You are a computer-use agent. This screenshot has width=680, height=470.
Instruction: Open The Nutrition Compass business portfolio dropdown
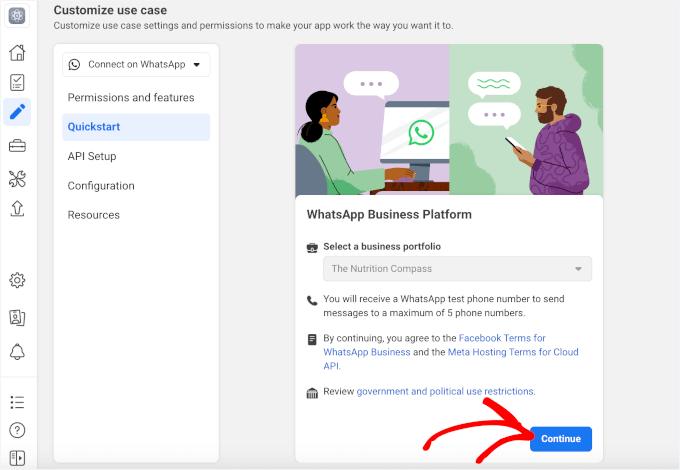pos(457,269)
